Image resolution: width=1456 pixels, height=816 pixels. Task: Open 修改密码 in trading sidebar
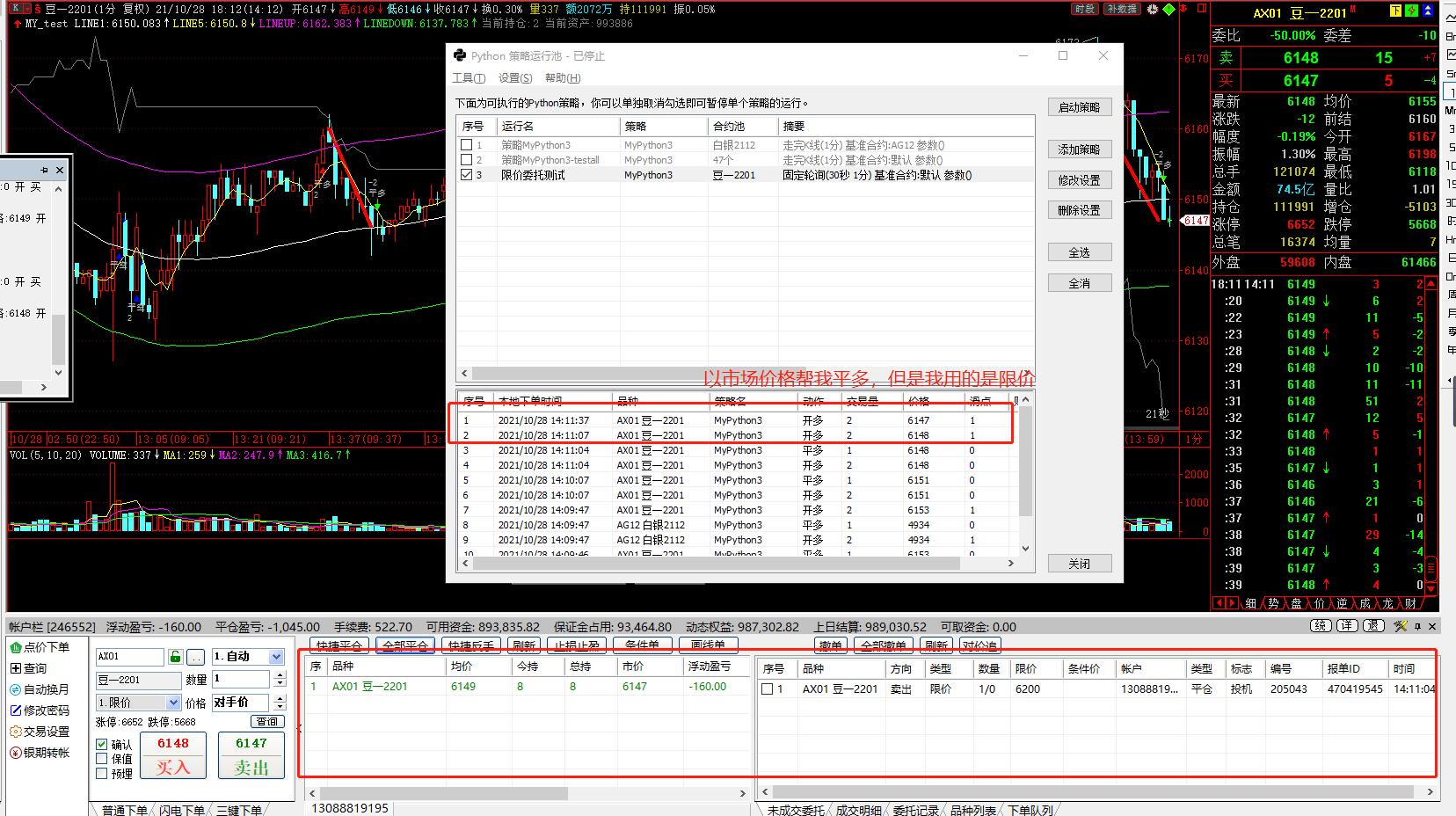[40, 710]
